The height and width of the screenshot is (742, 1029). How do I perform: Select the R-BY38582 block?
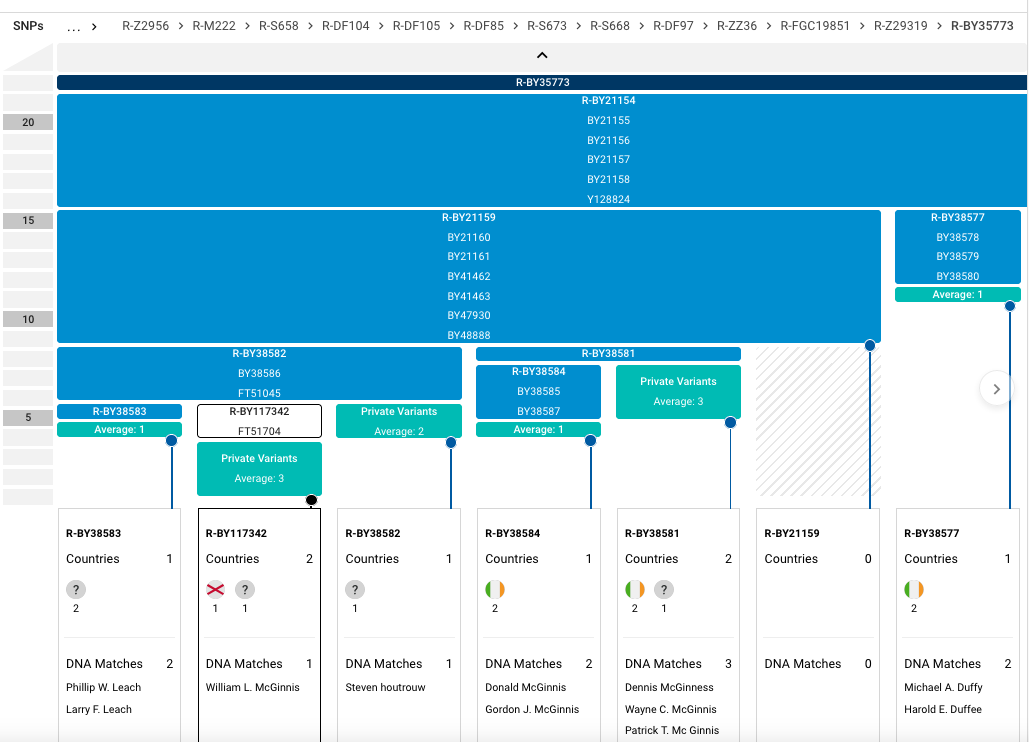pyautogui.click(x=259, y=373)
